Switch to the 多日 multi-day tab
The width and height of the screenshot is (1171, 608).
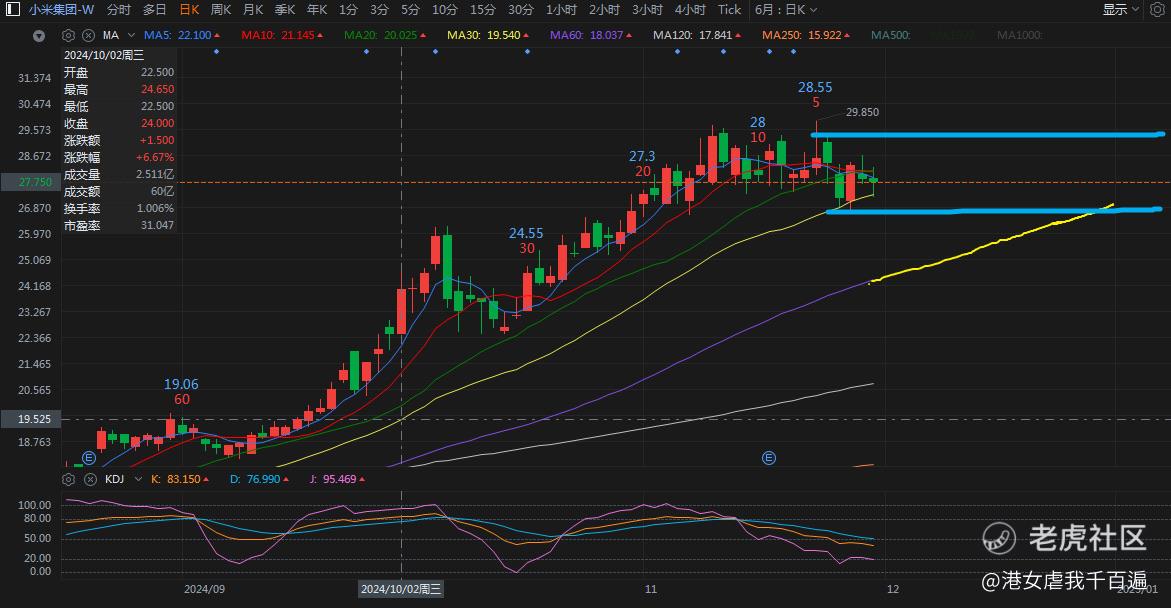pyautogui.click(x=155, y=10)
